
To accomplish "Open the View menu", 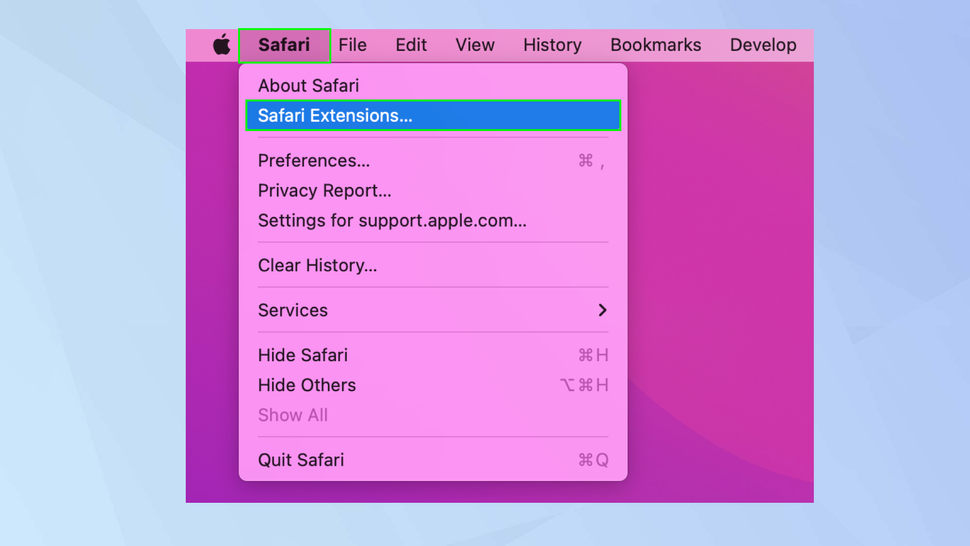I will point(475,45).
